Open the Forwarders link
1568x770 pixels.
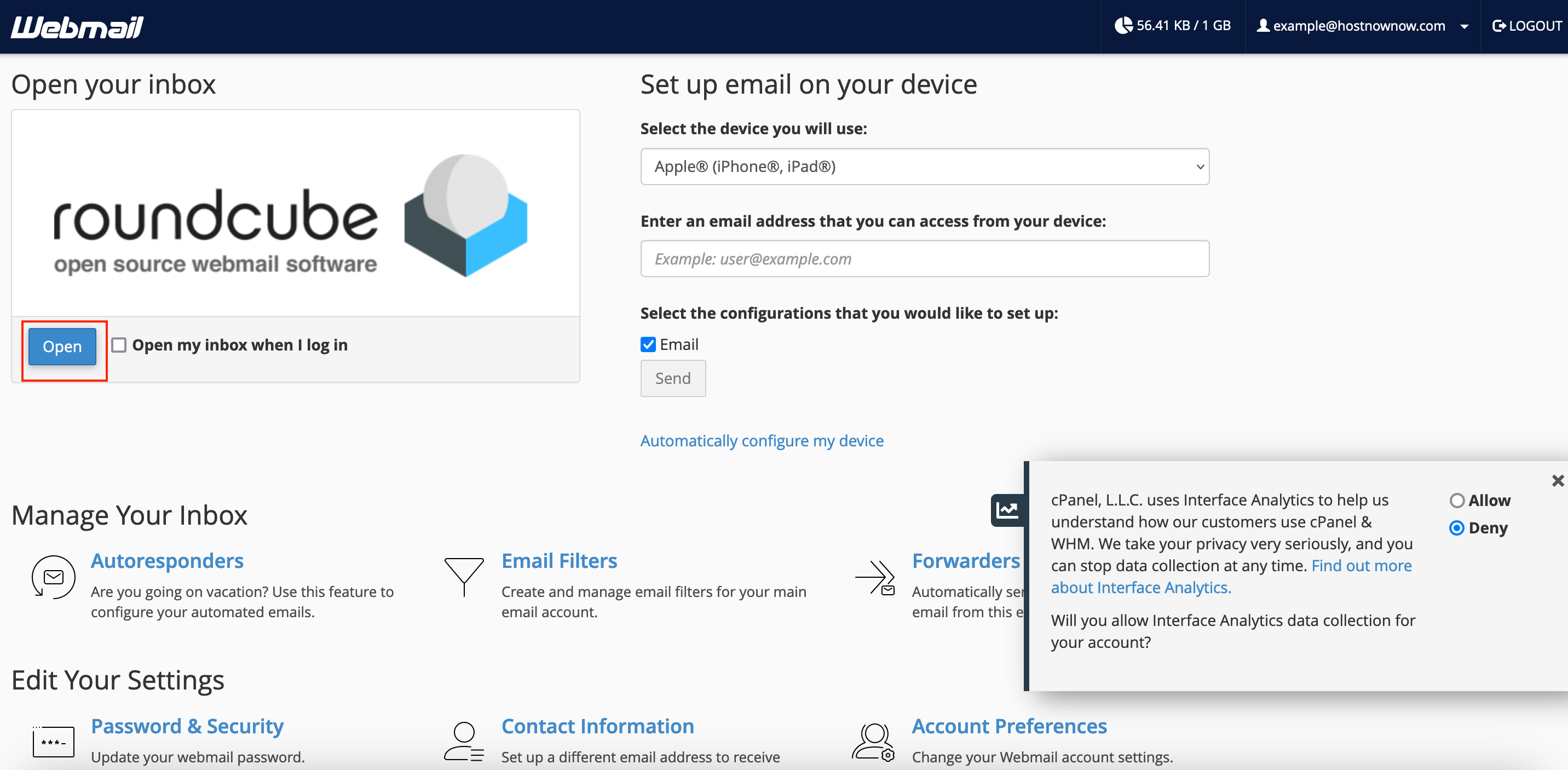(965, 561)
